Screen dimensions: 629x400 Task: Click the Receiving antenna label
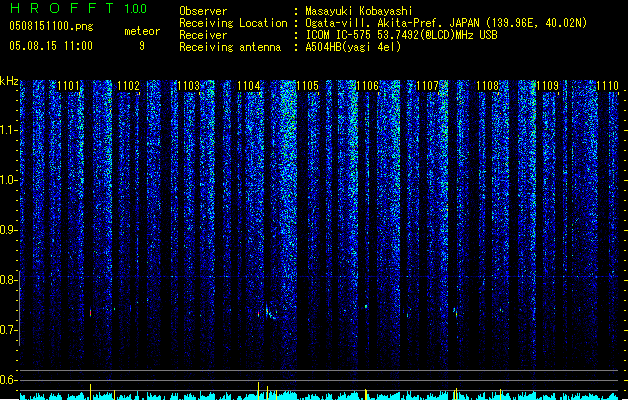point(230,47)
